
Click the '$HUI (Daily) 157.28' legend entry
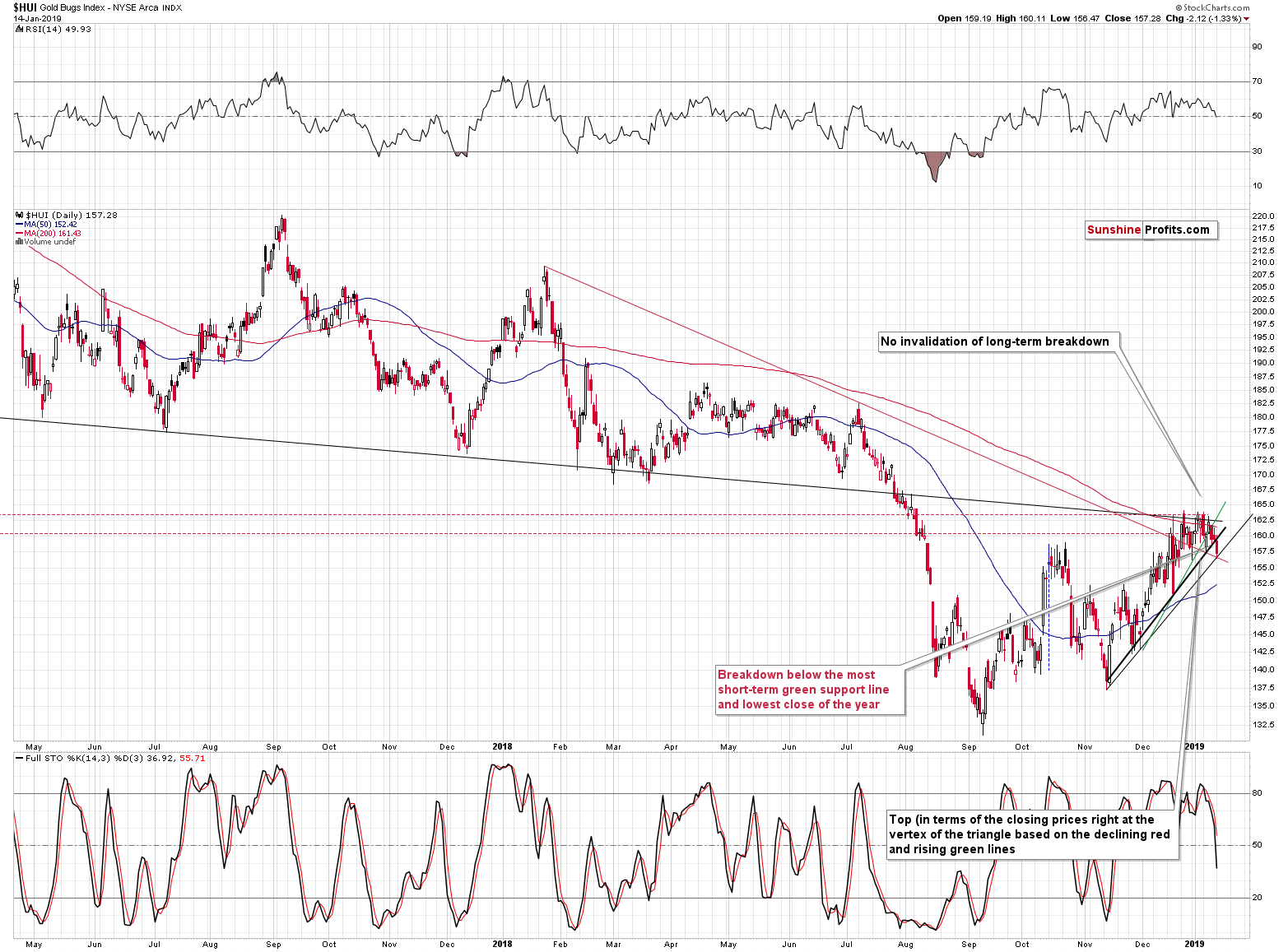pyautogui.click(x=72, y=215)
